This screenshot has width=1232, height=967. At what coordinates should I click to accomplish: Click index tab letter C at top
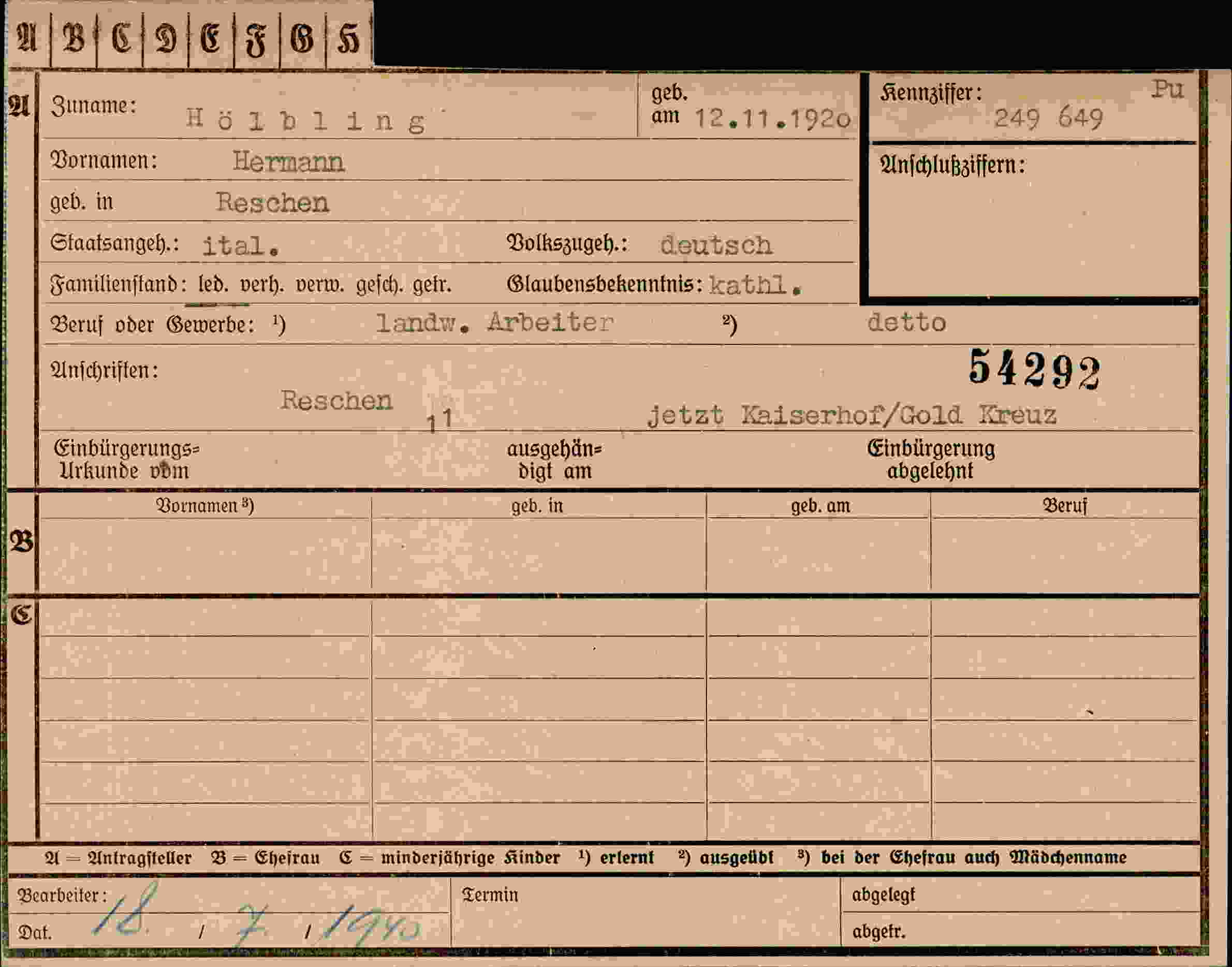tap(121, 38)
